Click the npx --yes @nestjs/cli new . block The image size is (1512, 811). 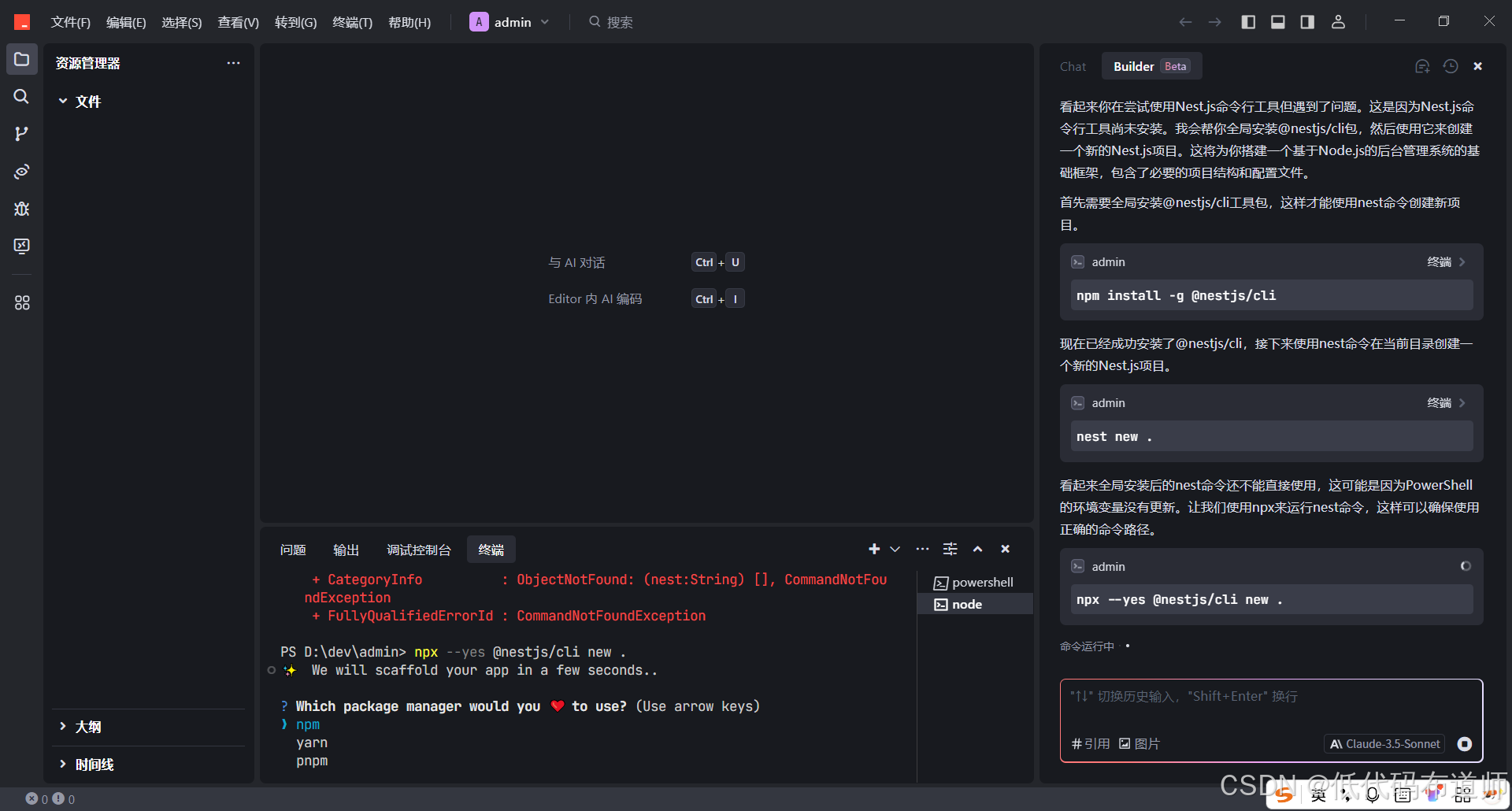[1271, 599]
